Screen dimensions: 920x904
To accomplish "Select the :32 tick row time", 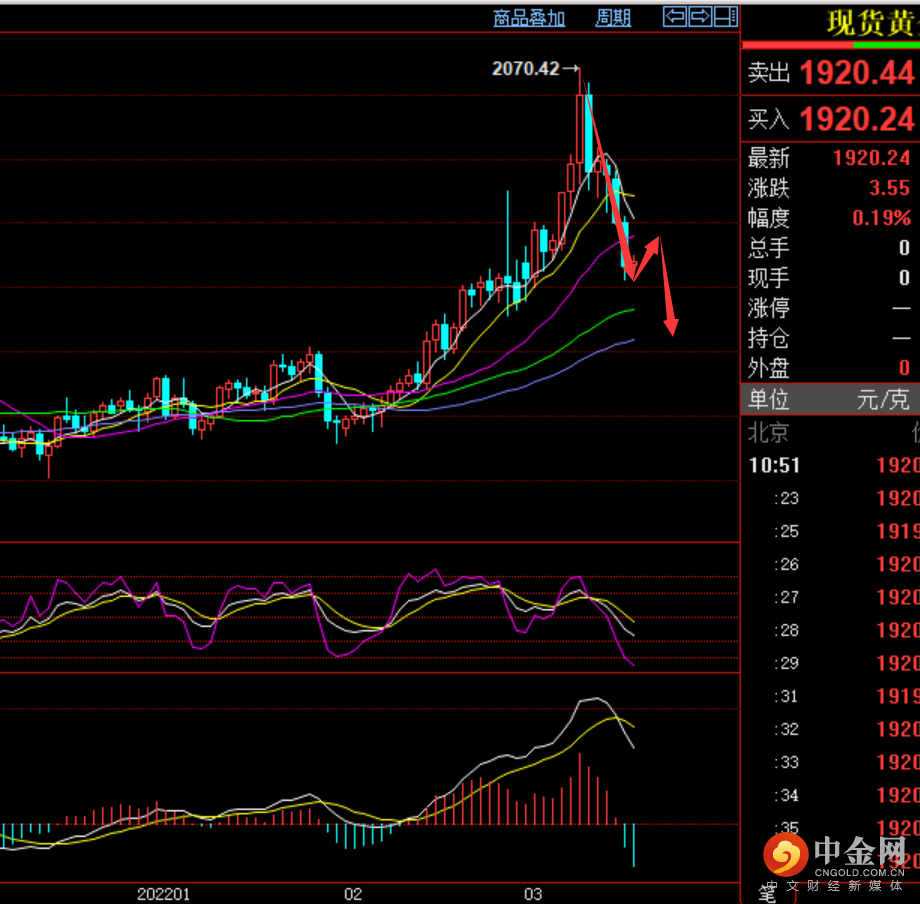I will (786, 729).
